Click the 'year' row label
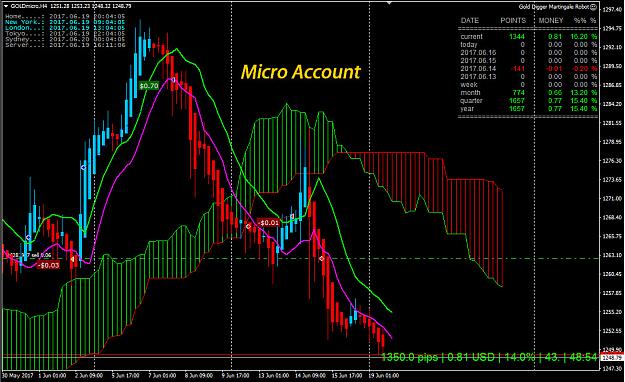625x382 pixels. pos(467,108)
